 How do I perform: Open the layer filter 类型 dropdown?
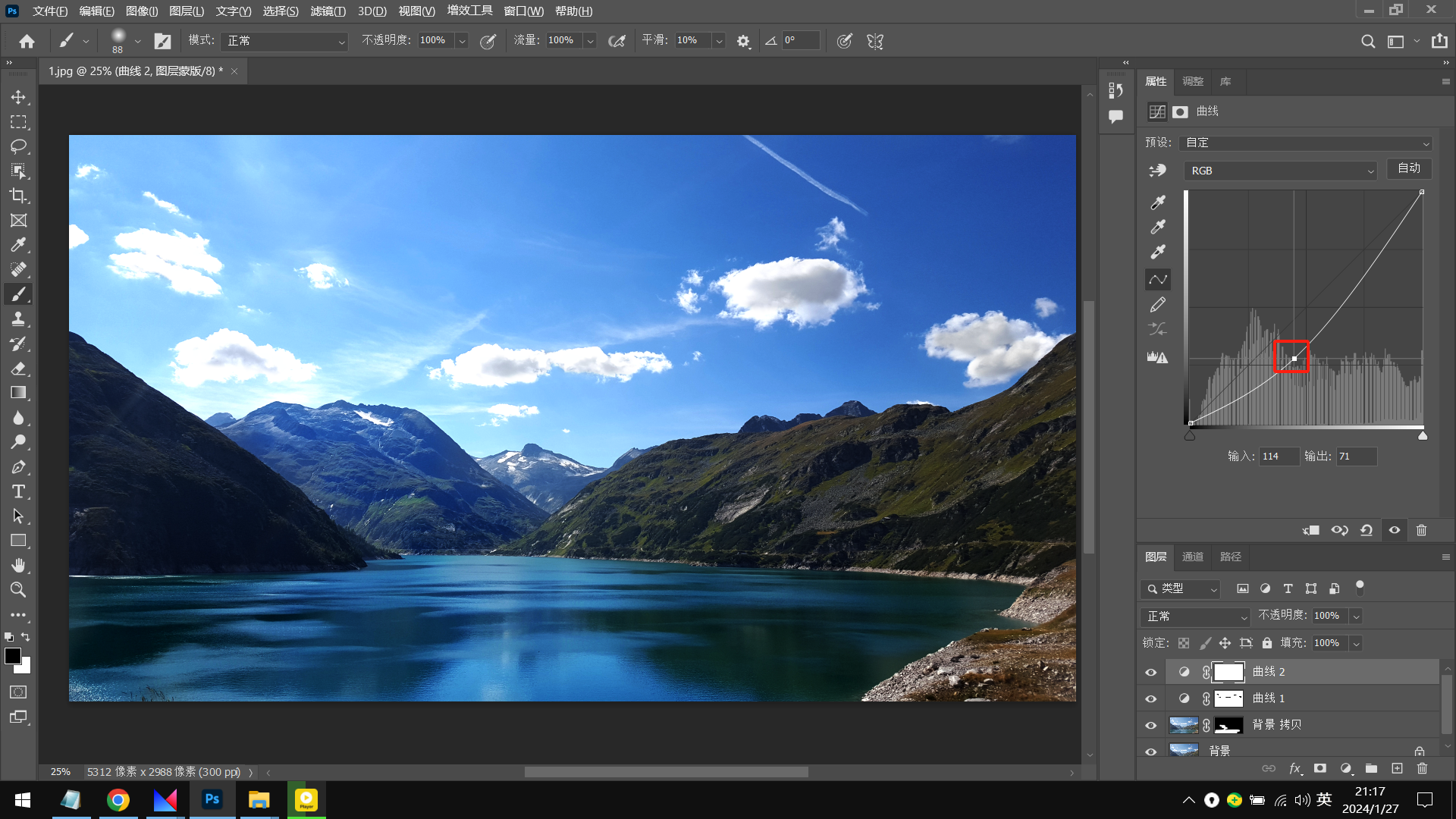(1180, 588)
